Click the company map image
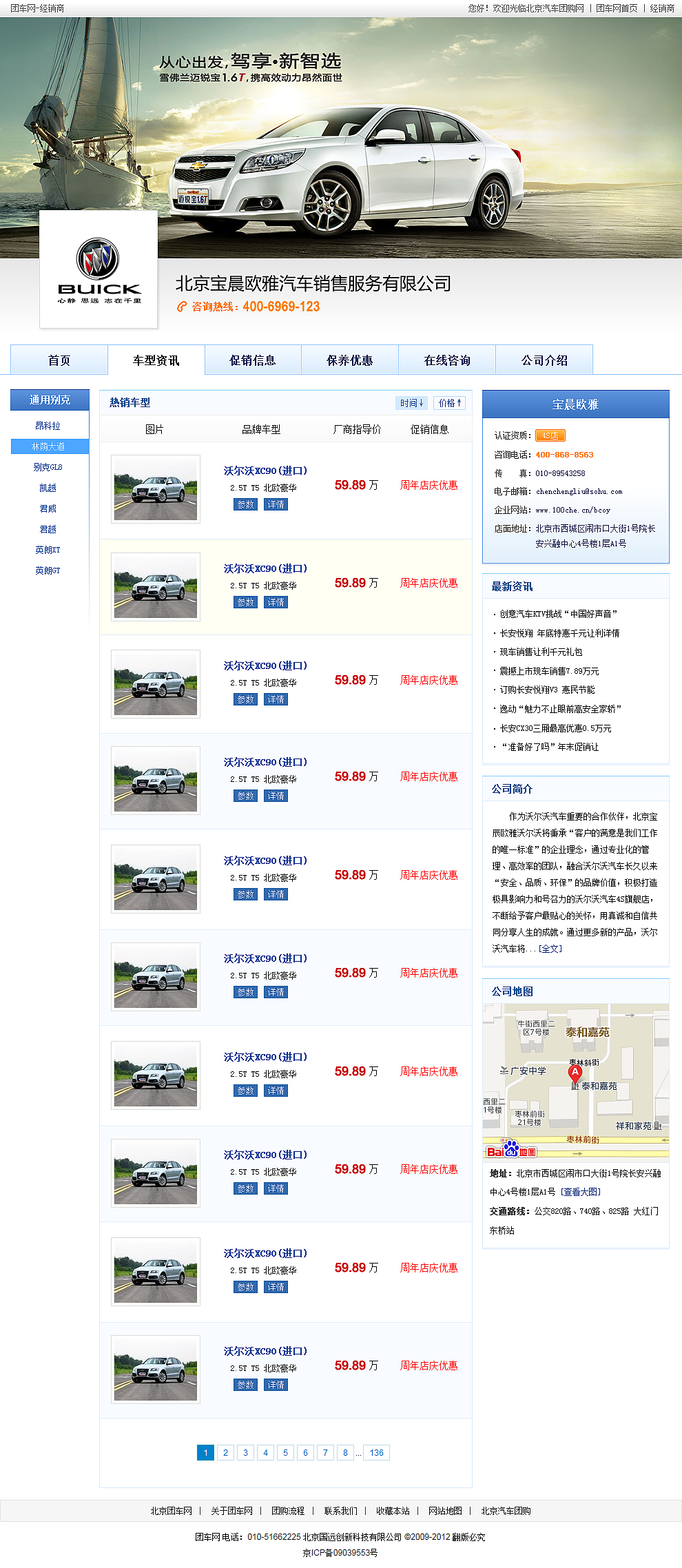The width and height of the screenshot is (682, 1568). (x=576, y=1082)
